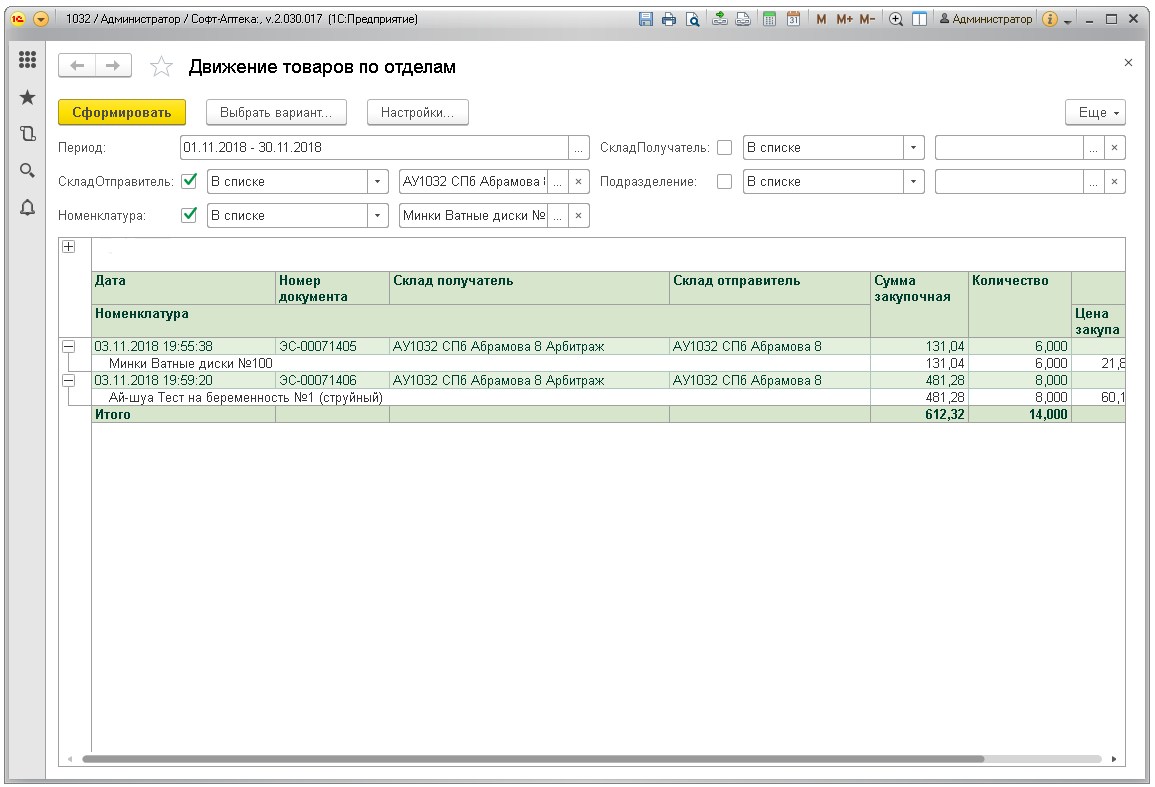This screenshot has height=787, width=1155.
Task: Click the horizontal scrollbar of the report
Action: click(x=530, y=759)
